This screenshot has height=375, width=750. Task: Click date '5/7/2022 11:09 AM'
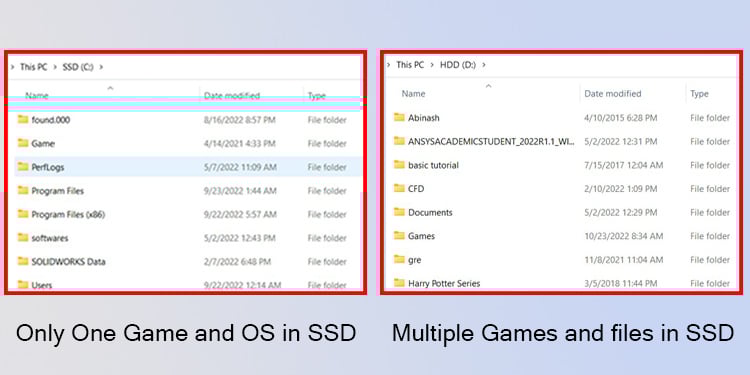pyautogui.click(x=240, y=167)
